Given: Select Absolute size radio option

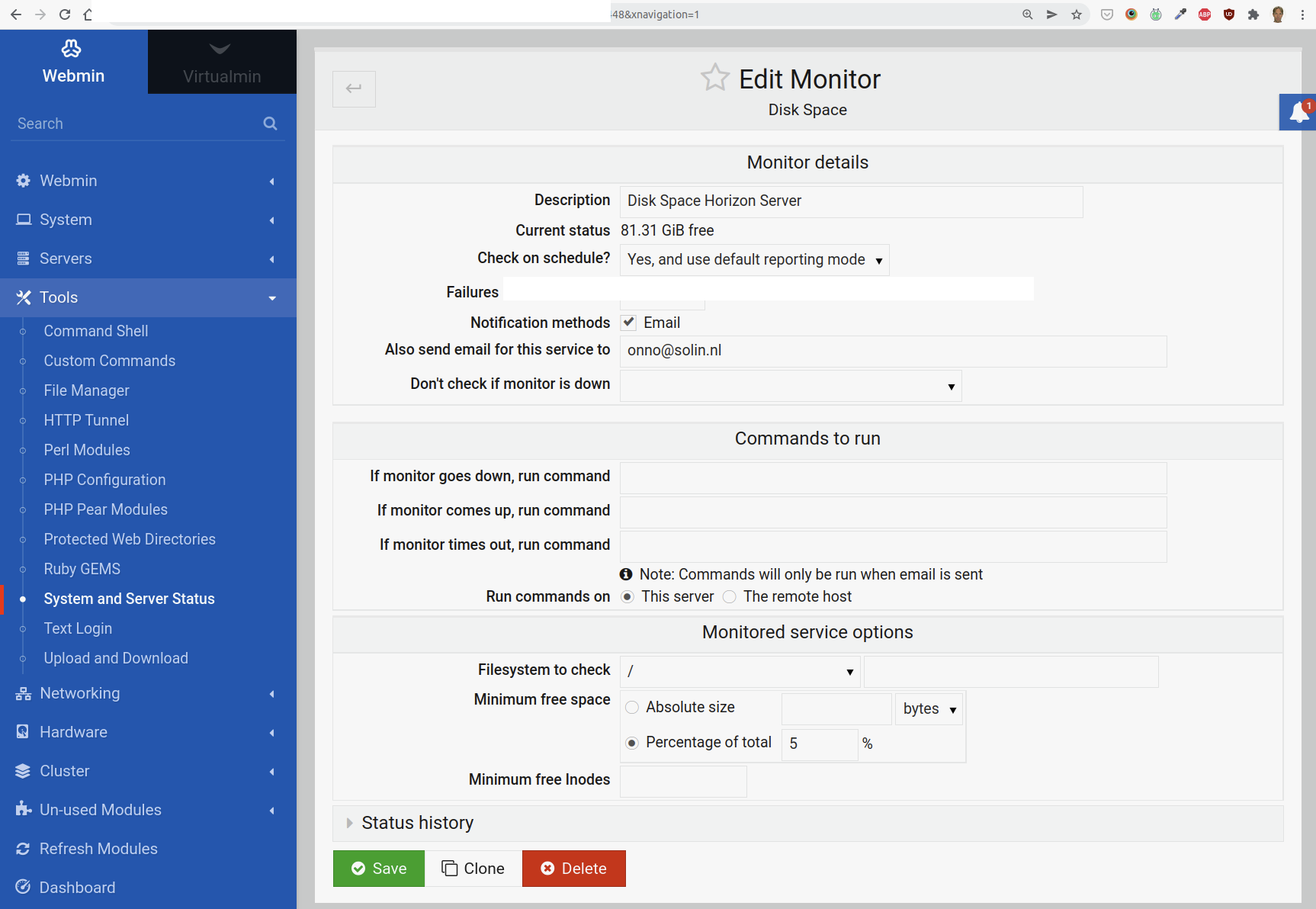Looking at the screenshot, I should point(632,708).
